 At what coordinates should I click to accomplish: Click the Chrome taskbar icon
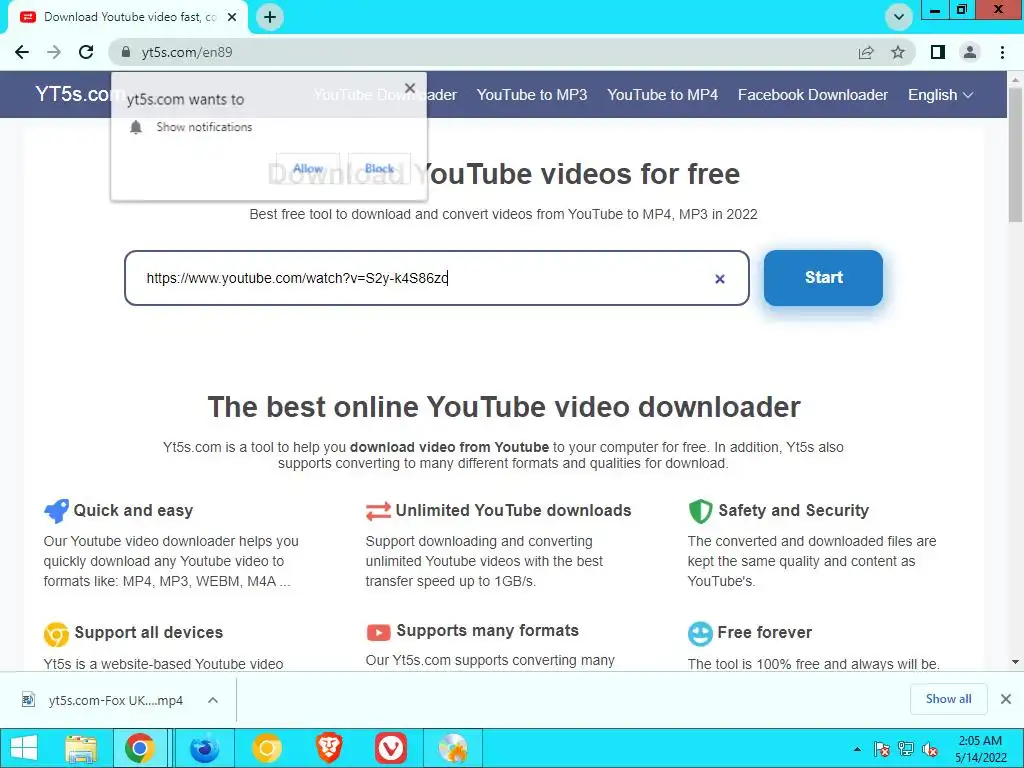(x=140, y=748)
